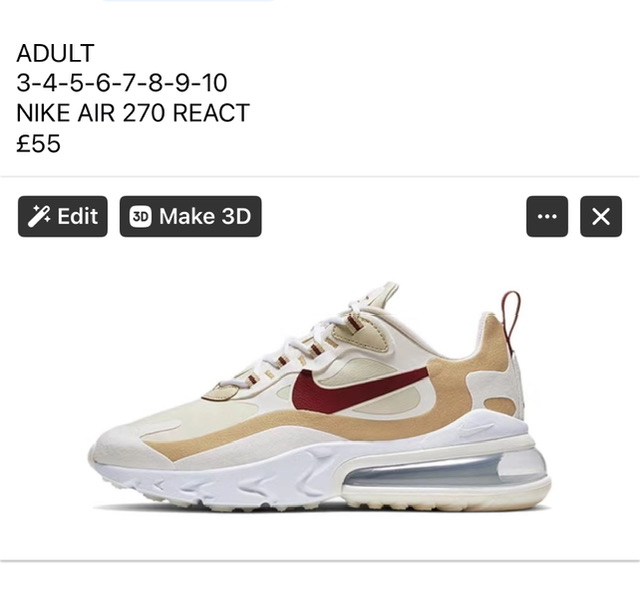This screenshot has height=594, width=640.
Task: Click the size list 3-4-5-6-7-8-9-10
Action: tap(122, 83)
